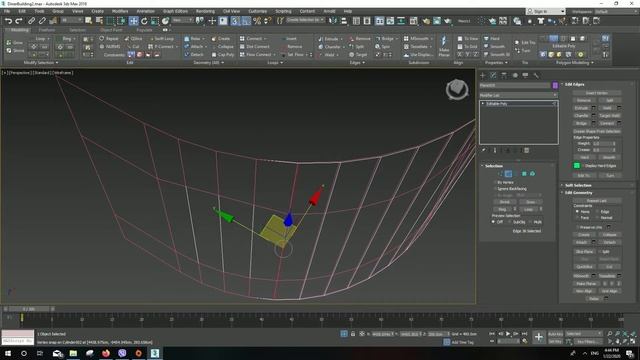Viewport: 640px width, 360px height.
Task: Select the Normal constraint radio button
Action: coord(597,218)
